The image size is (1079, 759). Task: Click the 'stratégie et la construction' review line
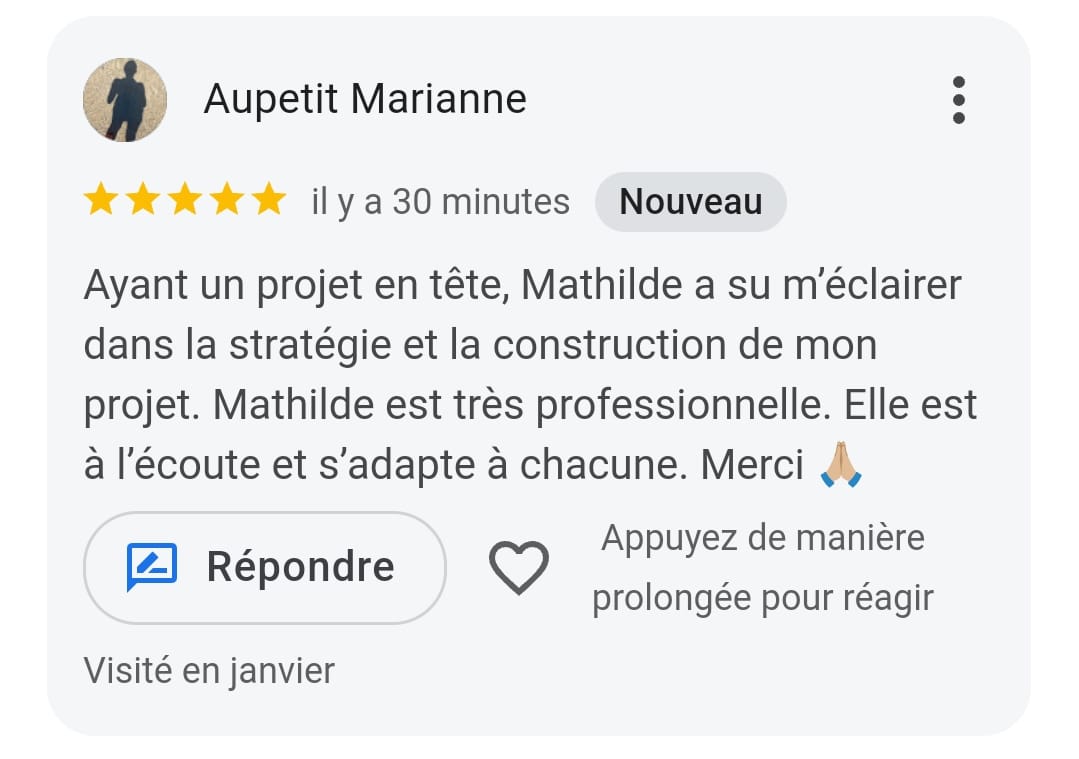click(480, 345)
